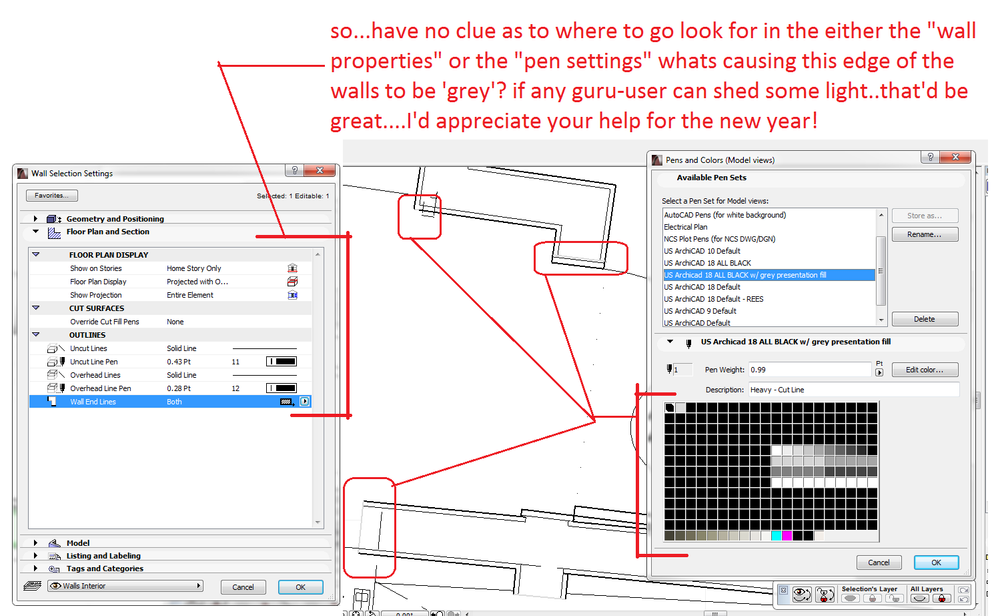This screenshot has height=616, width=998.
Task: Cancel the Wall Selection Settings dialog
Action: pyautogui.click(x=243, y=587)
